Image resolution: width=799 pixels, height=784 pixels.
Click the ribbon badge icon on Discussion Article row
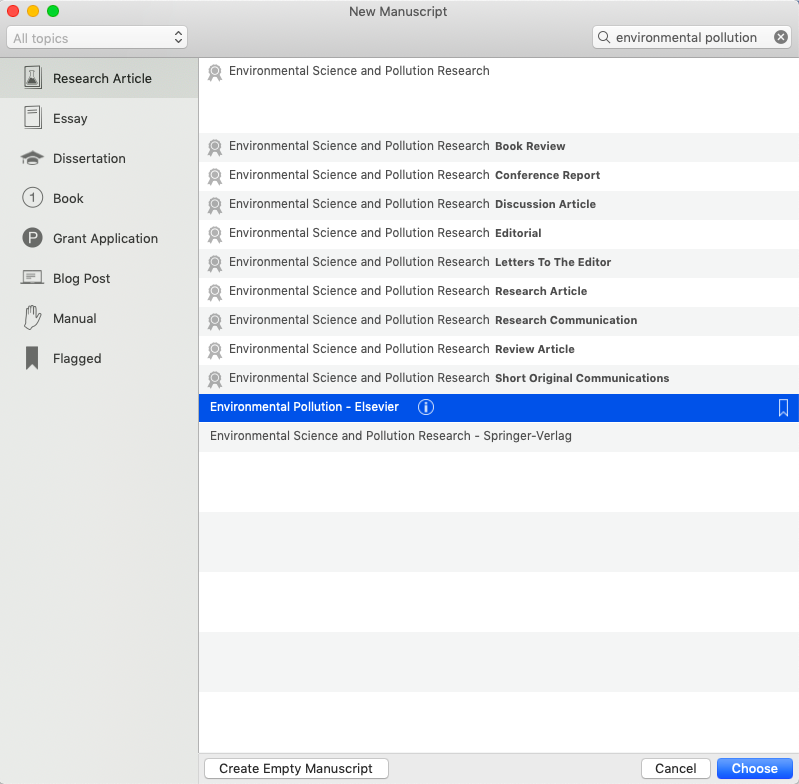point(215,206)
